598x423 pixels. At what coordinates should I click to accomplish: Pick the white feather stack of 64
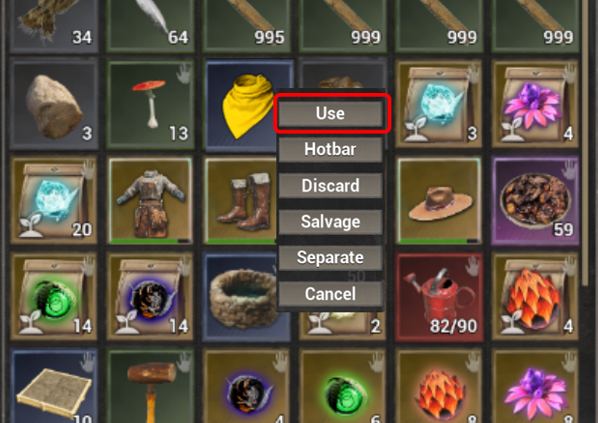pos(151,24)
